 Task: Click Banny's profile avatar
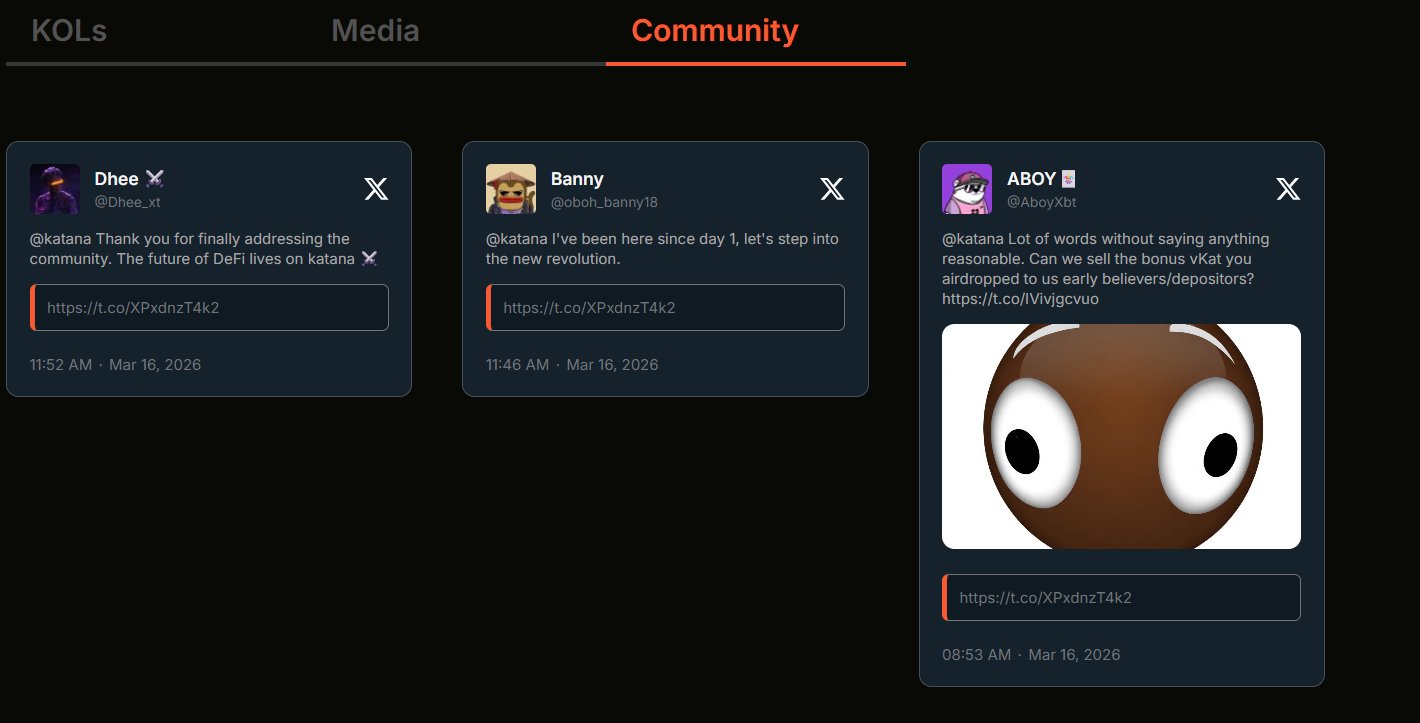point(511,189)
